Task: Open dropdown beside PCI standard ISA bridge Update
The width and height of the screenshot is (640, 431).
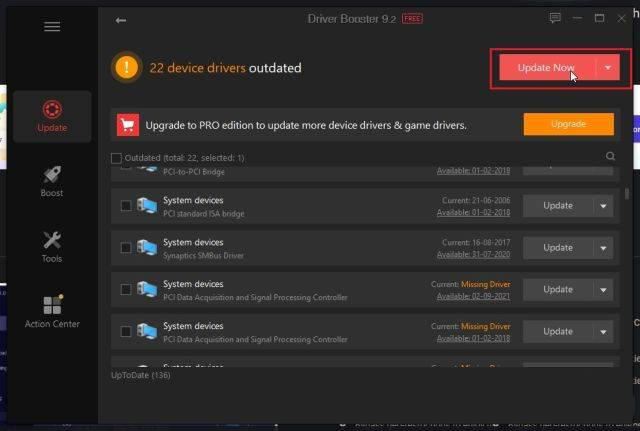Action: click(x=602, y=206)
